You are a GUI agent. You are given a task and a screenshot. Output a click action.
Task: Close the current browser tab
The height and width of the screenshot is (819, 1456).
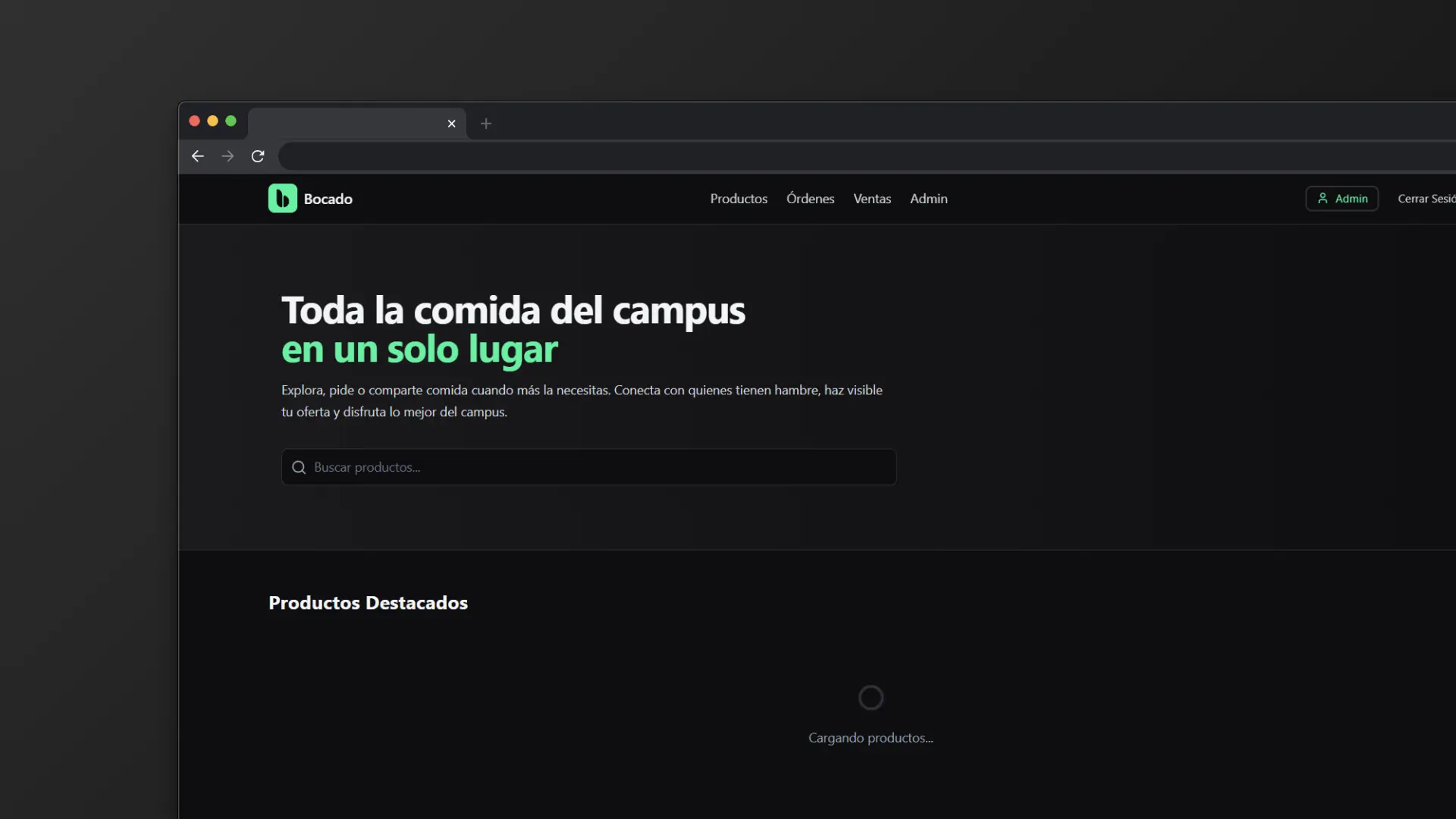pyautogui.click(x=452, y=124)
